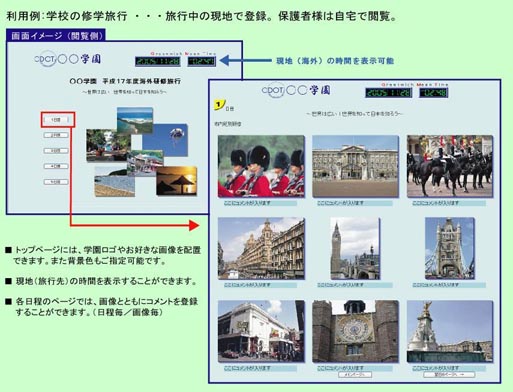Click the date clock on the day page
Image resolution: width=513 pixels, height=392 pixels.
388,93
